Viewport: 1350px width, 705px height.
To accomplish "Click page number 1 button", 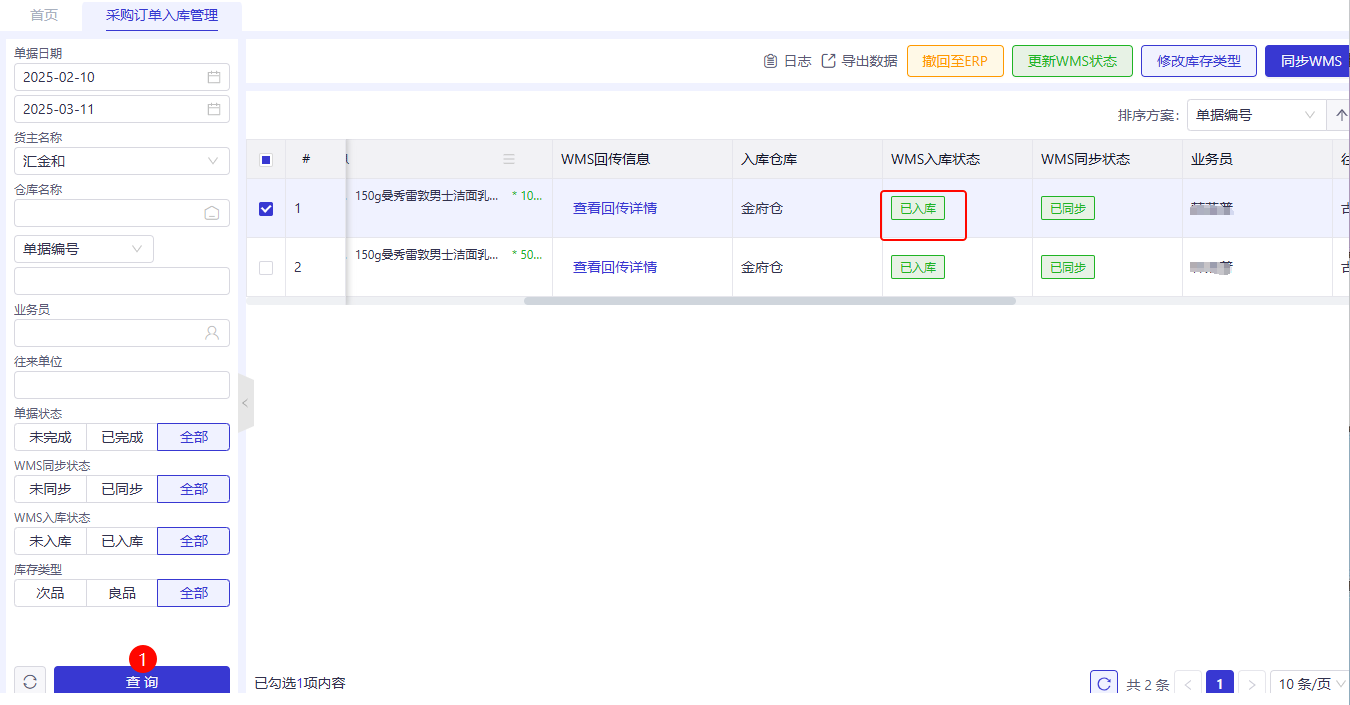I will coord(1220,684).
